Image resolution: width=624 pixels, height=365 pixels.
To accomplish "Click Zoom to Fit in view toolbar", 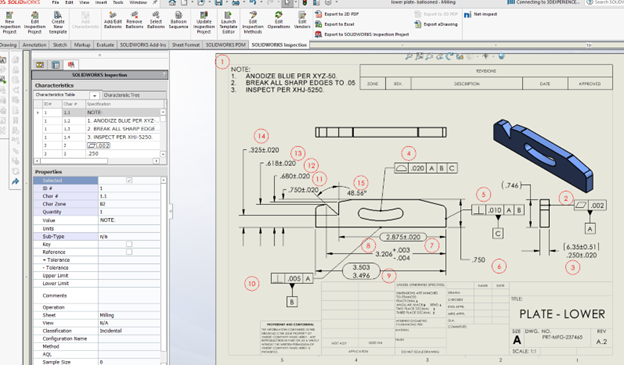I will click(x=409, y=57).
